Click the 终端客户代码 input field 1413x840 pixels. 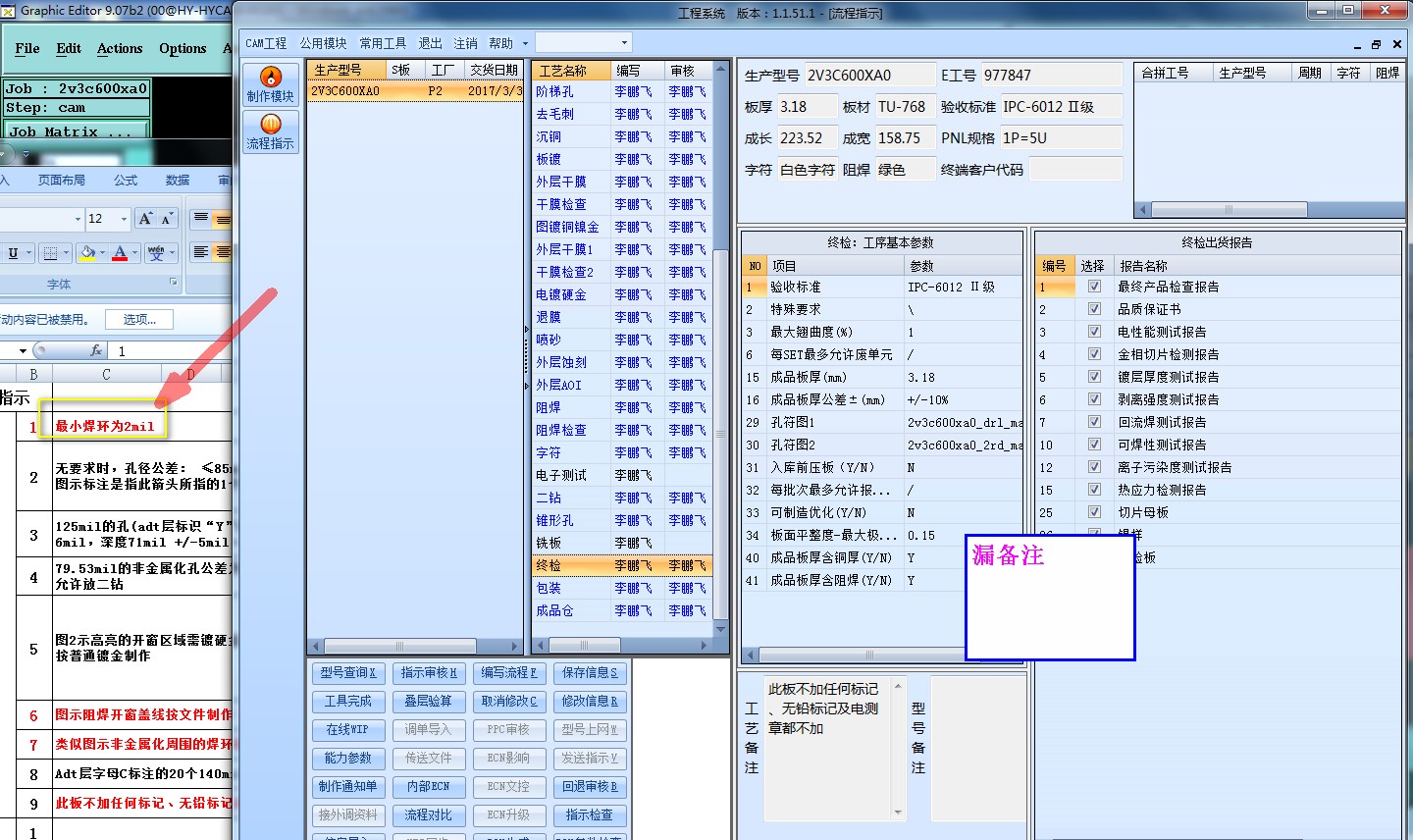click(x=1074, y=169)
